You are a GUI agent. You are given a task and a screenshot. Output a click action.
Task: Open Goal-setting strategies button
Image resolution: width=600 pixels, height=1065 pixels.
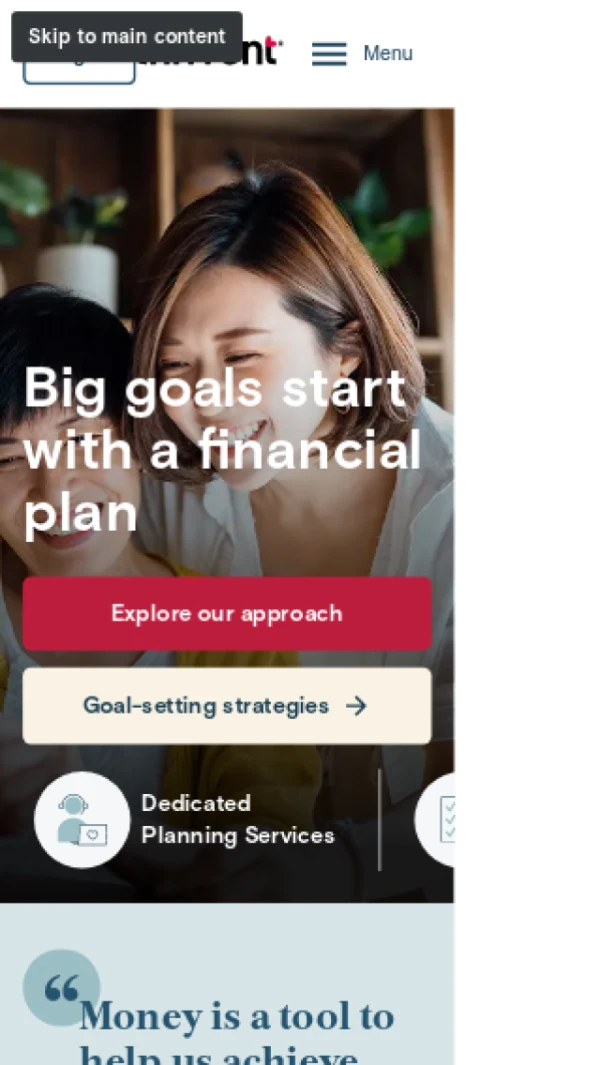click(x=227, y=706)
